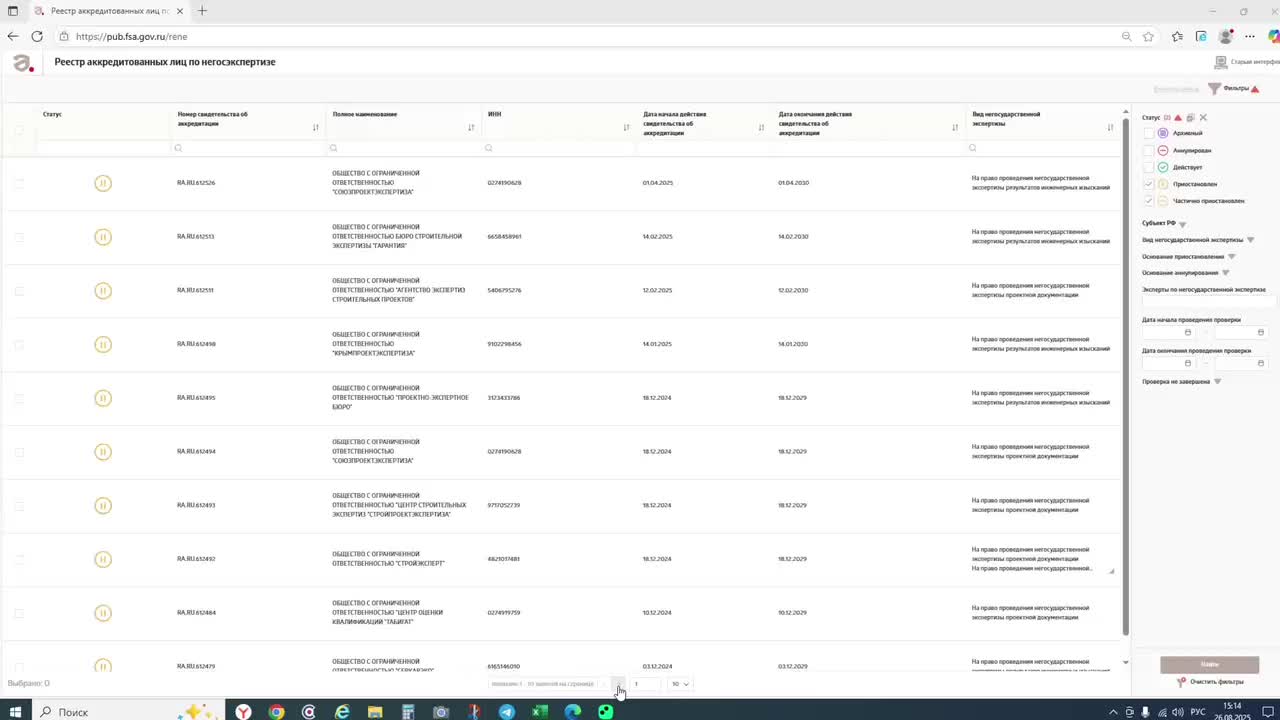Click the ИНН column search field
This screenshot has width=1280, height=720.
[558, 148]
